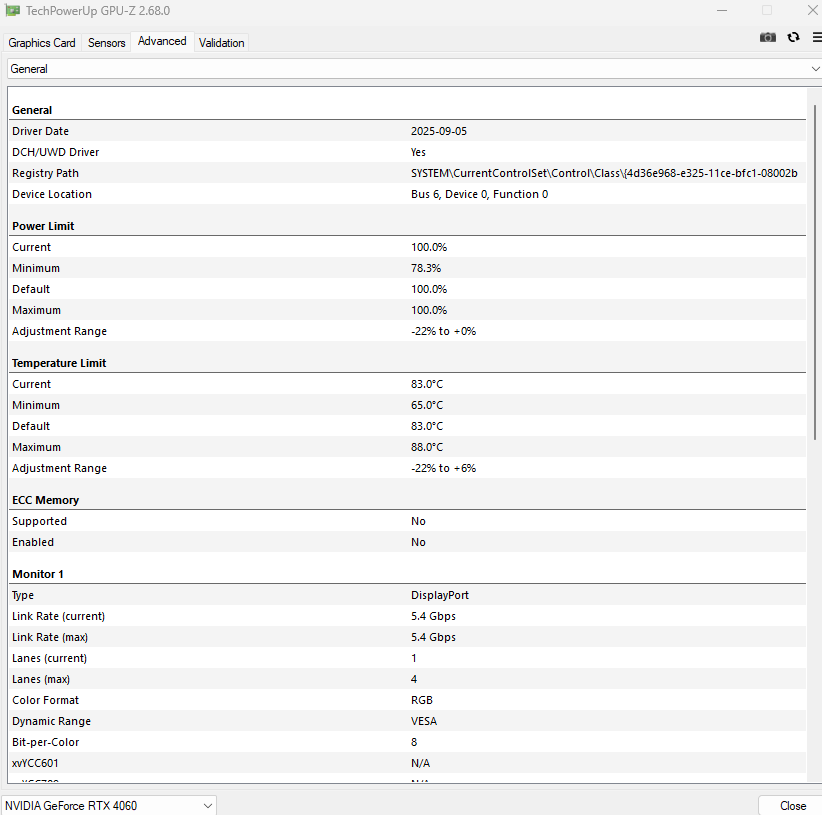Select the Advanced tab
822x815 pixels.
(x=162, y=41)
